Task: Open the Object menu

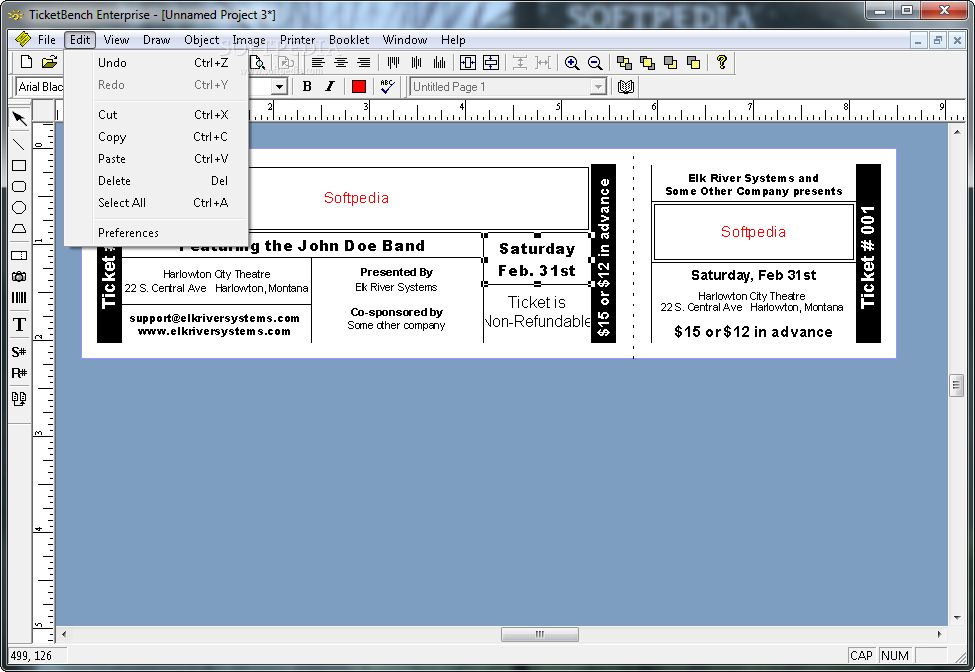Action: pos(201,40)
